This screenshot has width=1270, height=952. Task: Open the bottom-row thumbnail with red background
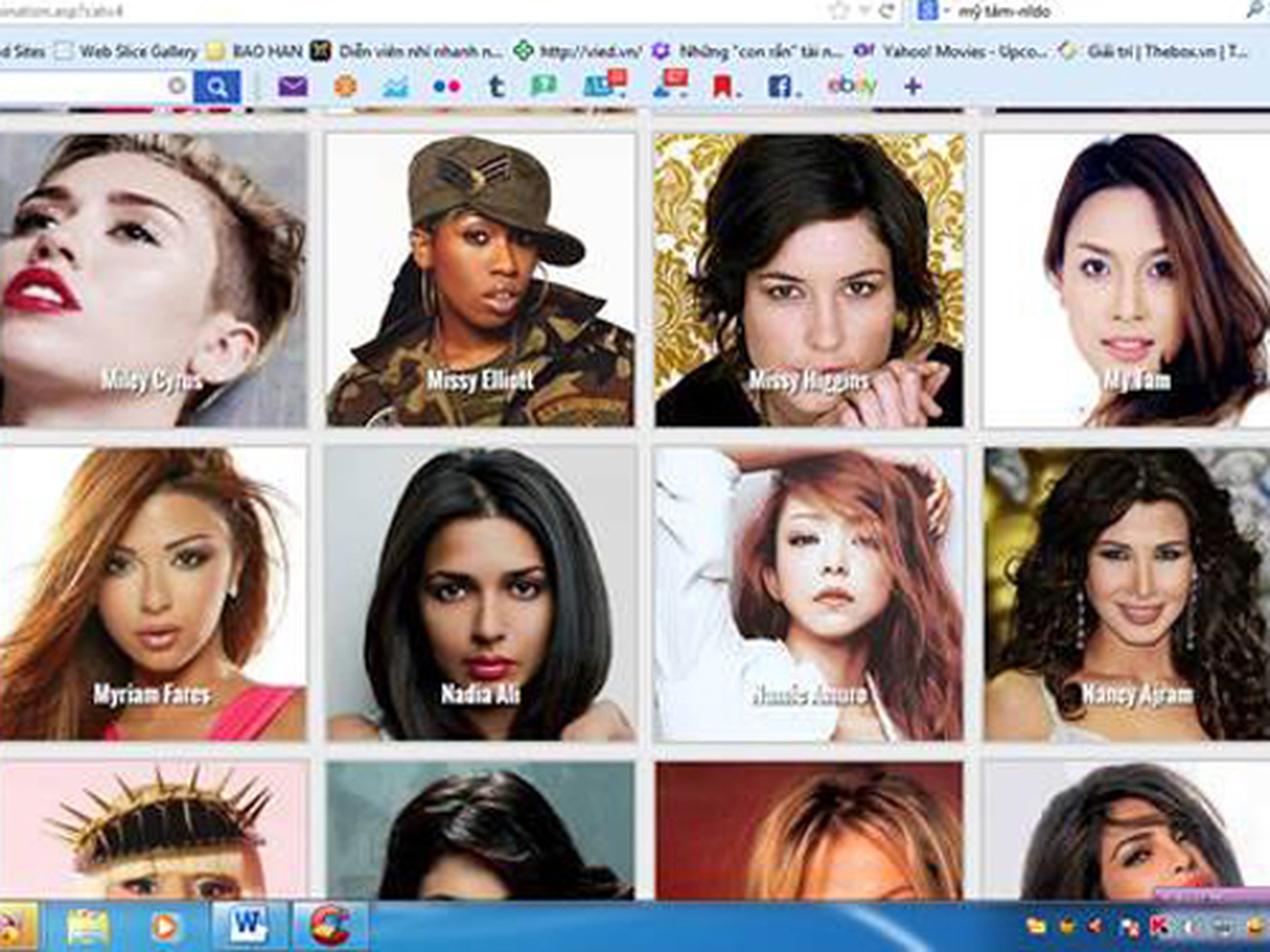click(x=809, y=830)
